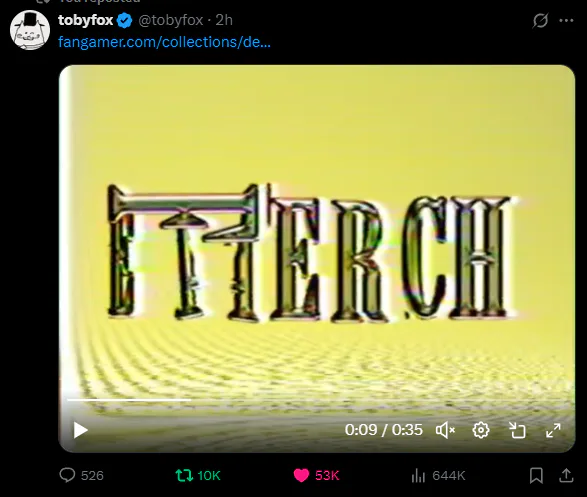Bookmark this tobyfox post
This screenshot has height=497, width=587.
tap(536, 475)
